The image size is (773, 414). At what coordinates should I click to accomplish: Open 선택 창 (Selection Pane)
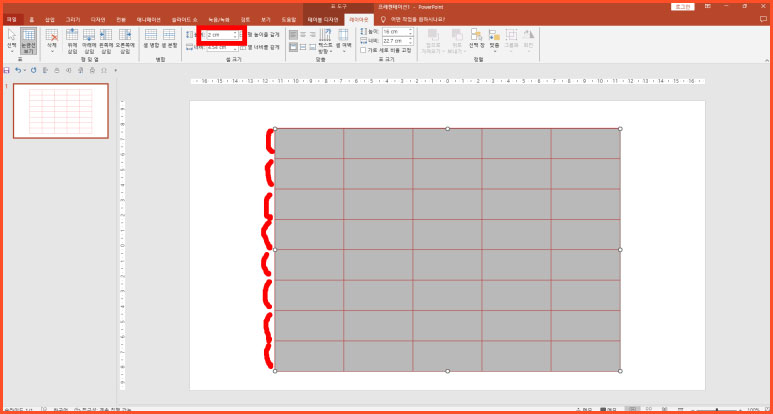click(x=476, y=39)
